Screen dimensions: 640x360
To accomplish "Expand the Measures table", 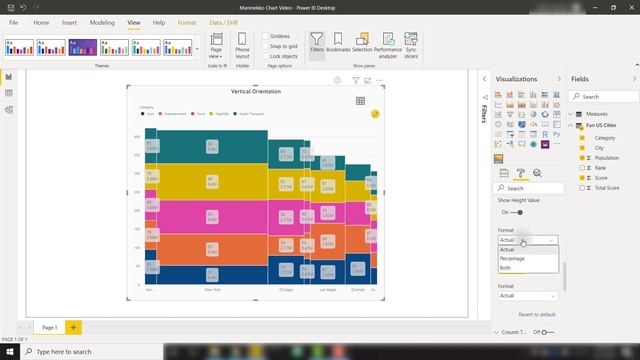I will 571,114.
